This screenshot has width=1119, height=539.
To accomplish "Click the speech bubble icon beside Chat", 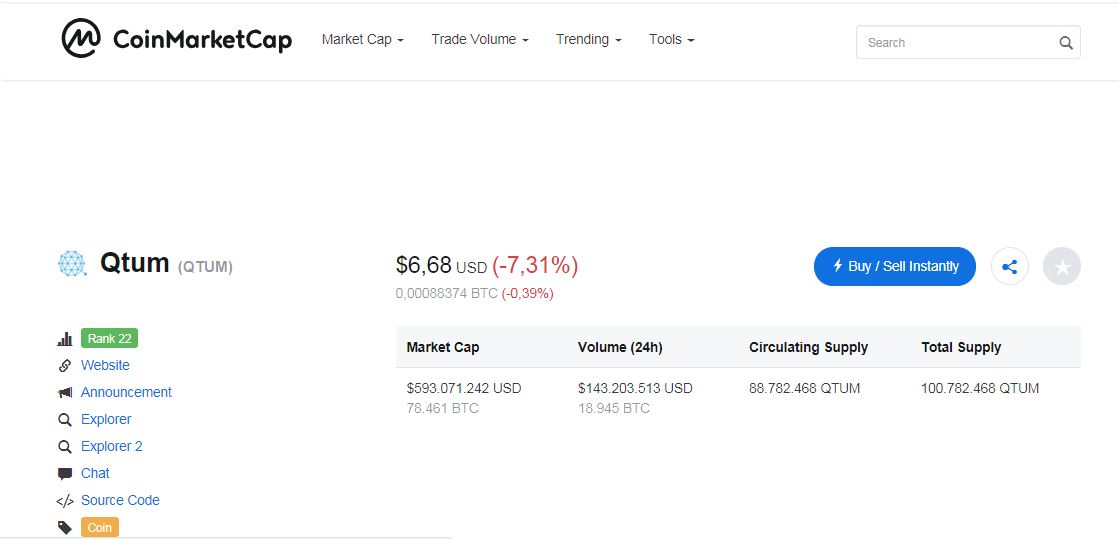I will [x=65, y=474].
